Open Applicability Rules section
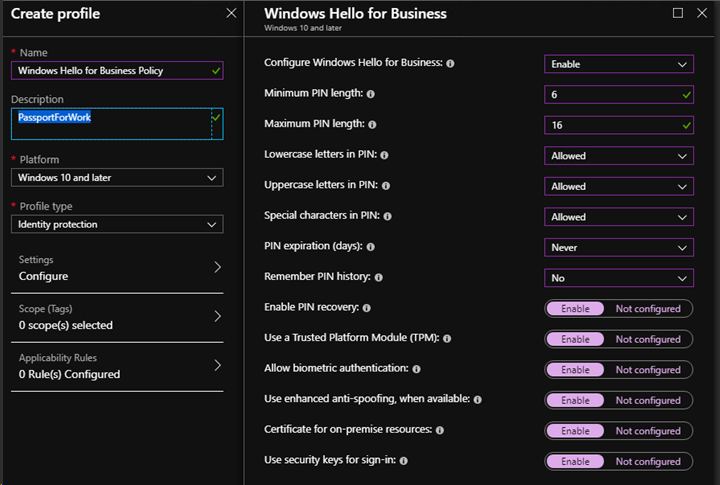 pos(117,367)
